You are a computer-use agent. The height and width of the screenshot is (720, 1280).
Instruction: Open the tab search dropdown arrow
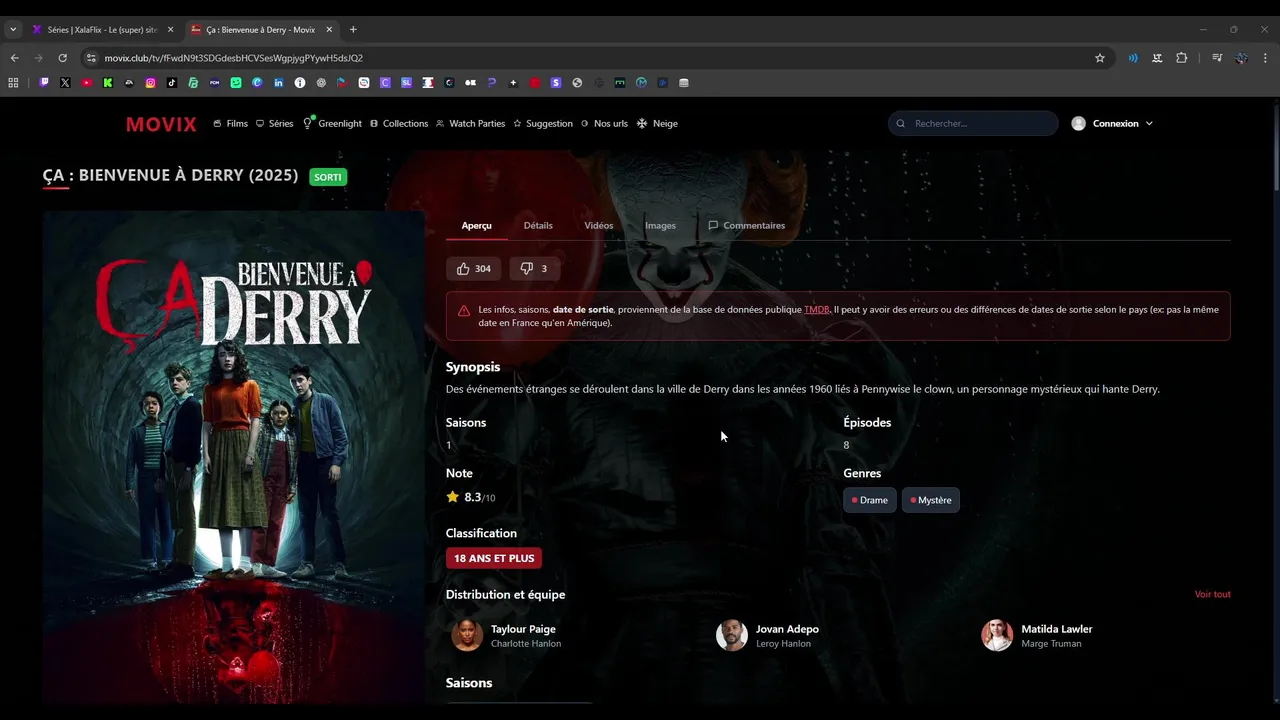coord(13,30)
